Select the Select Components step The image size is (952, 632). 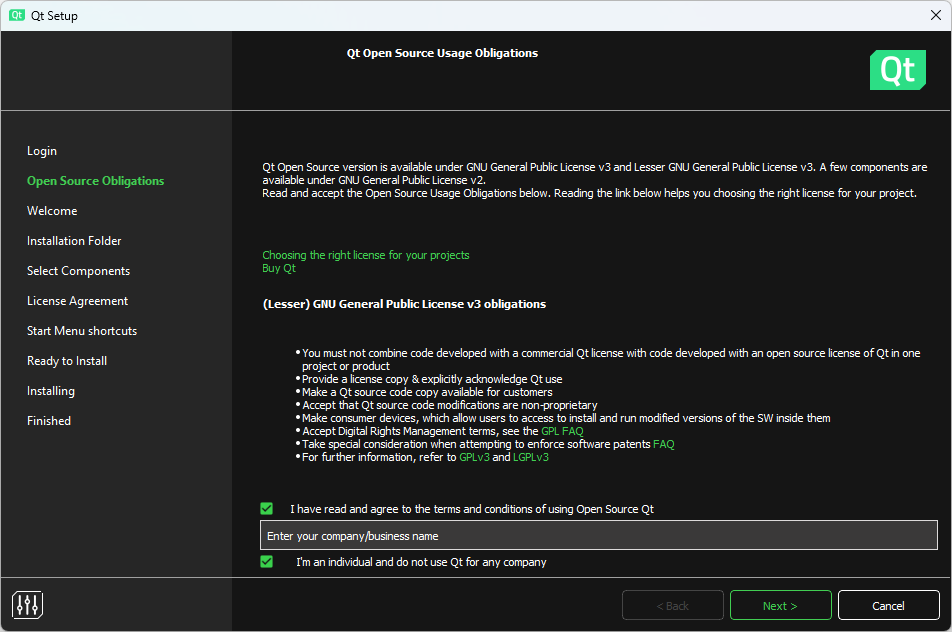(78, 271)
